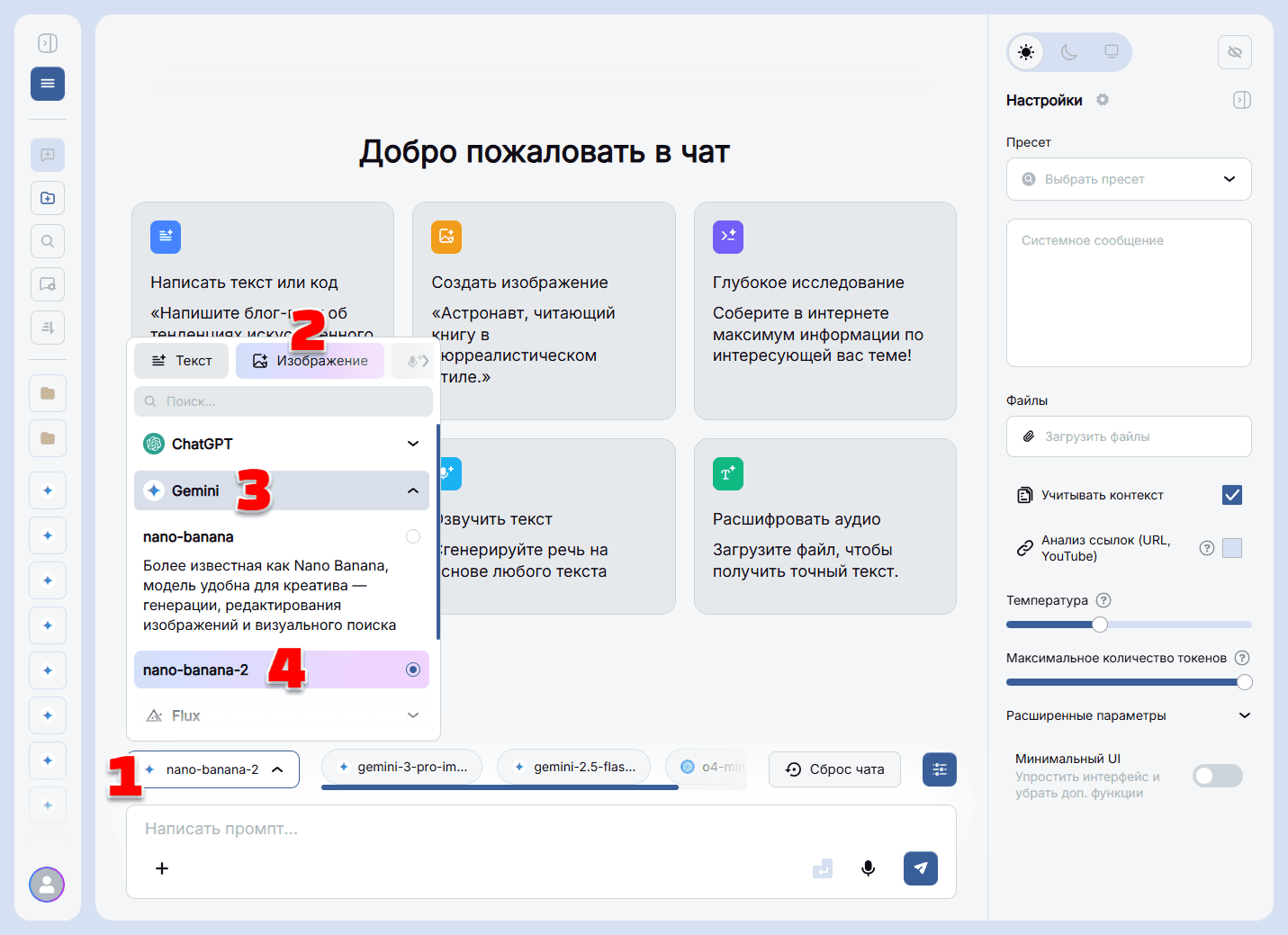Click the Сброс чата button
Viewport: 1288px width, 935px height.
[833, 769]
